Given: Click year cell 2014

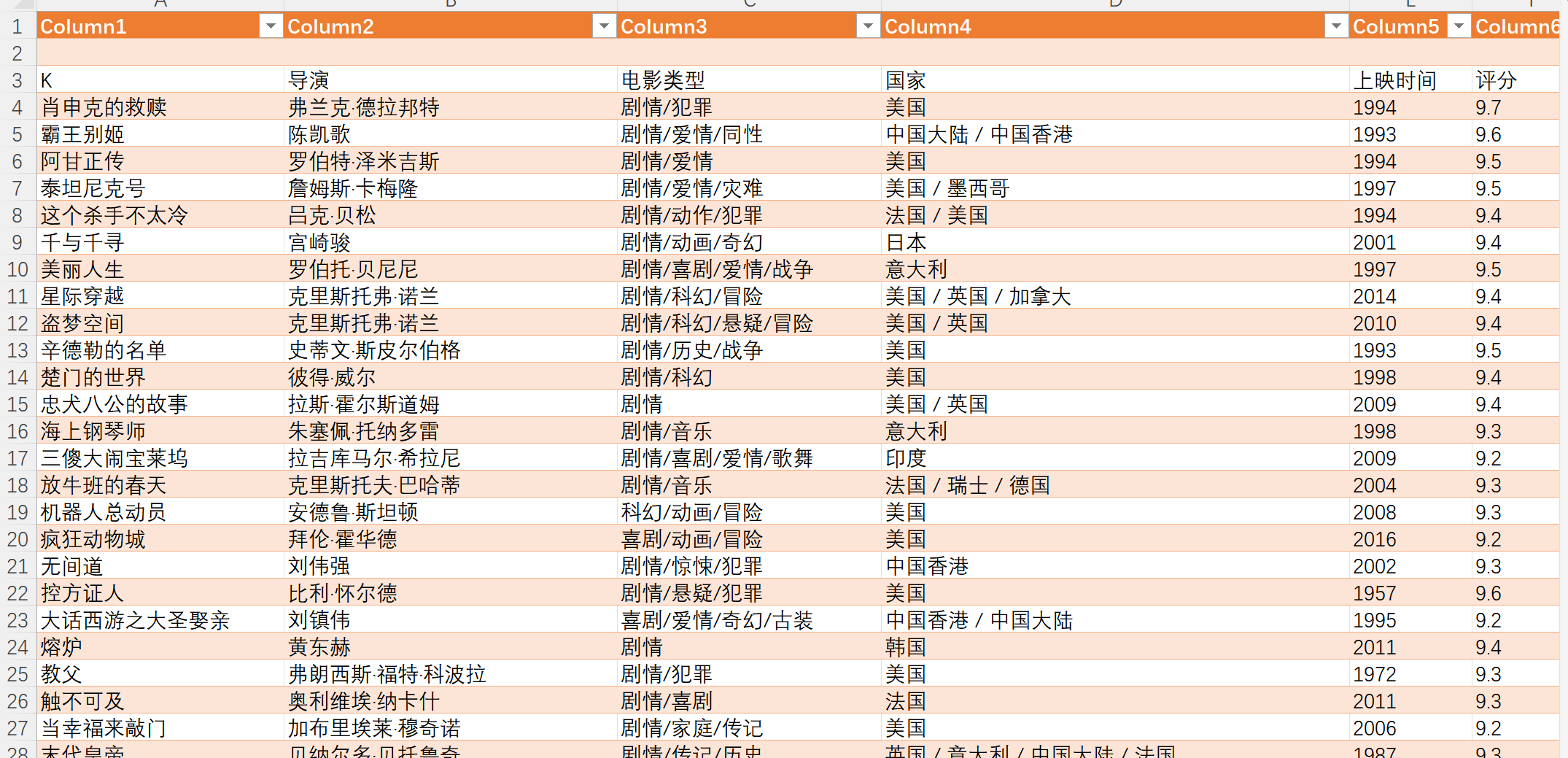Looking at the screenshot, I should 1410,296.
